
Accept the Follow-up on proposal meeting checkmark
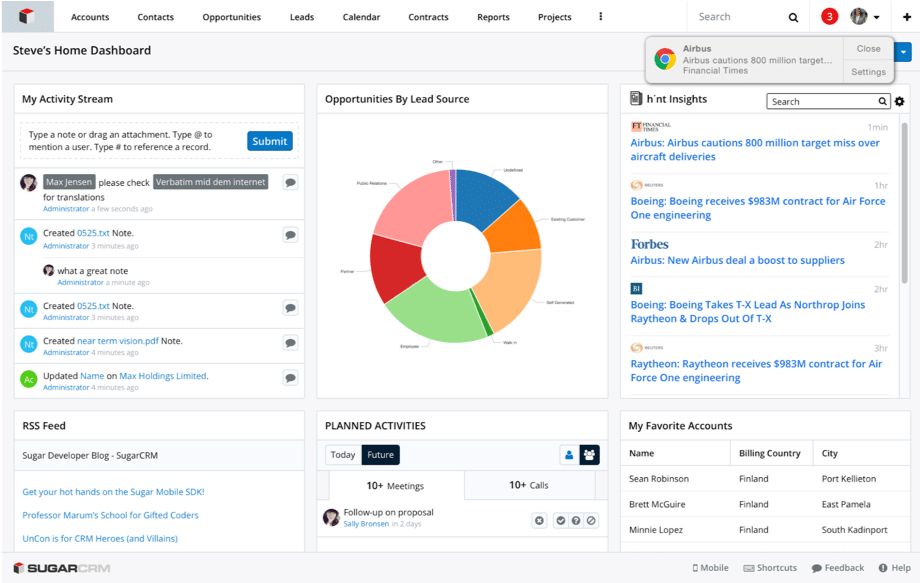coord(561,520)
